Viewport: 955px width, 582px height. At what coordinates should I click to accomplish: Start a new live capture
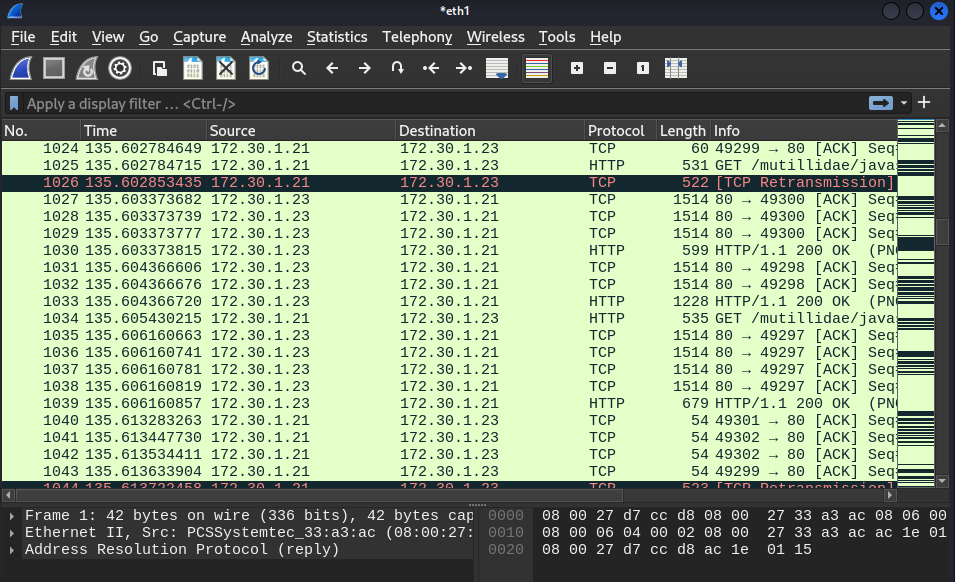click(x=20, y=68)
